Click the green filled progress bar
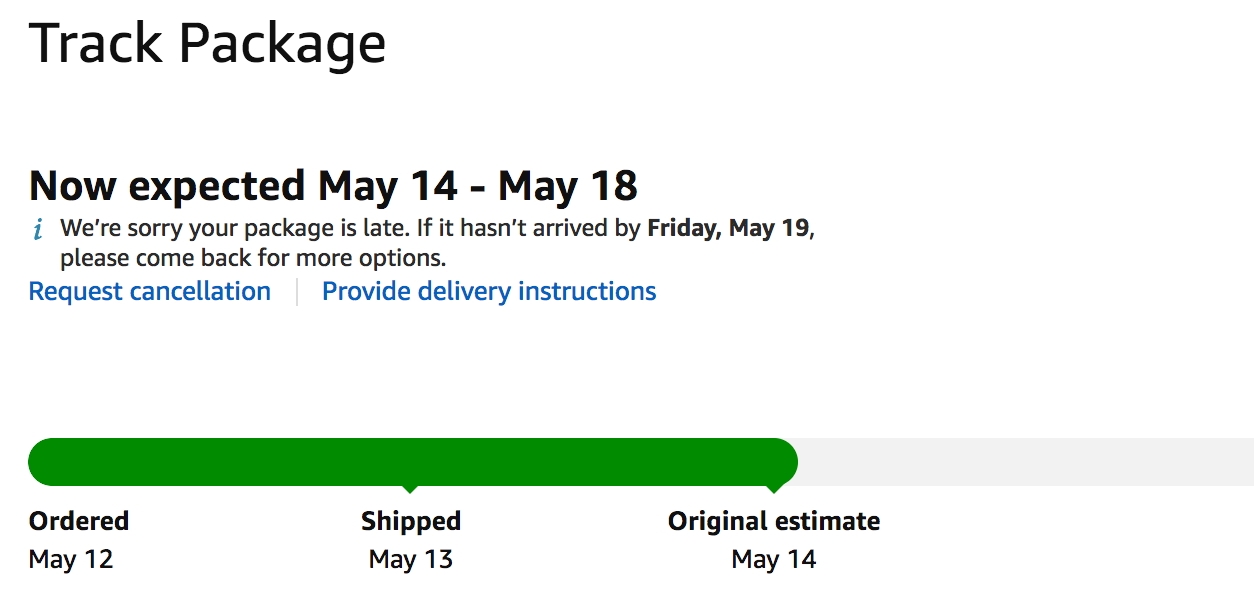The height and width of the screenshot is (592, 1254). coord(413,462)
